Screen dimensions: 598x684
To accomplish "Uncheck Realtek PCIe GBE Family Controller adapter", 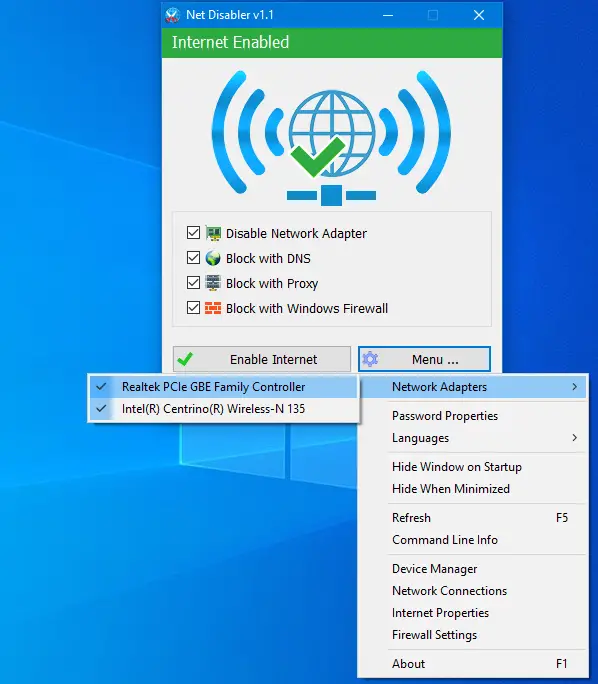I will (x=224, y=387).
